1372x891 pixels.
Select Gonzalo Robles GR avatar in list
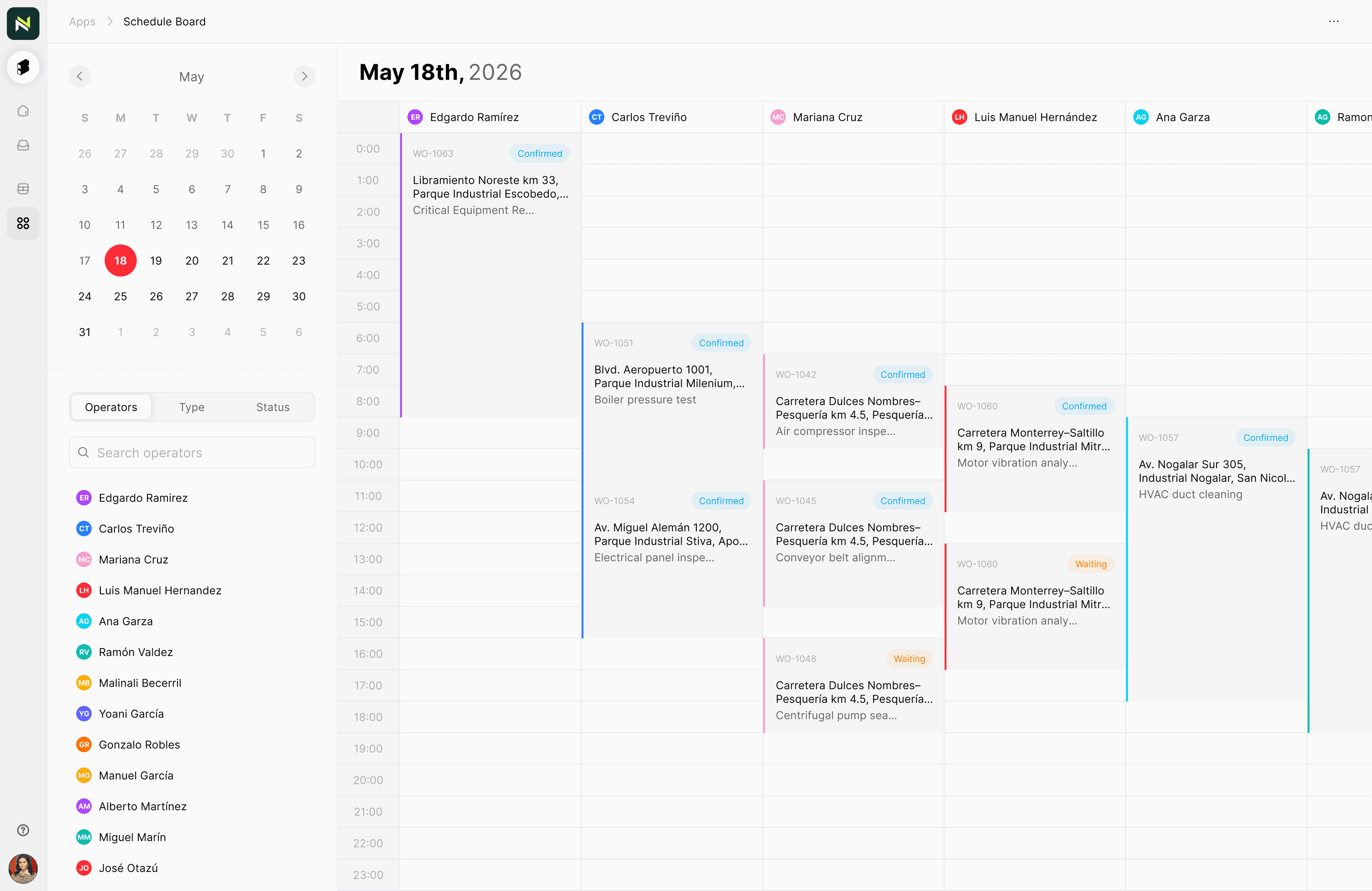click(84, 744)
